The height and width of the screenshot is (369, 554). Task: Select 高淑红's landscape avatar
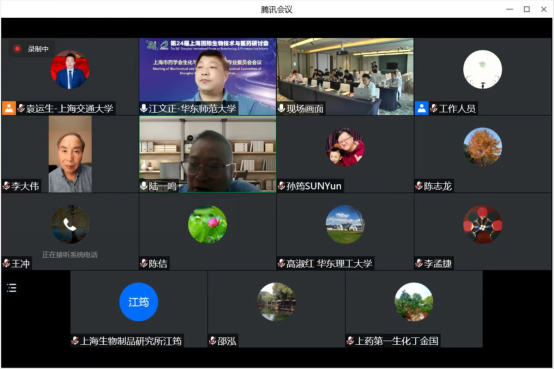point(345,224)
